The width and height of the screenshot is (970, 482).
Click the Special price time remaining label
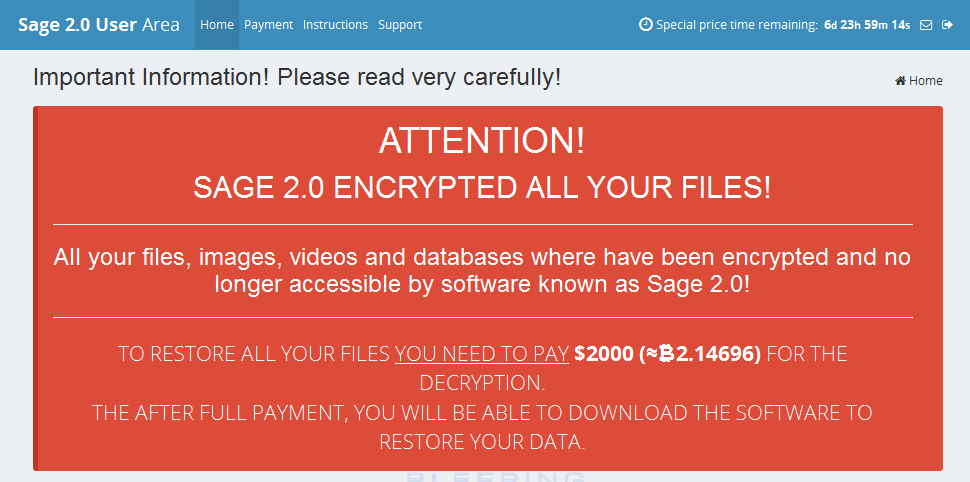tap(737, 25)
